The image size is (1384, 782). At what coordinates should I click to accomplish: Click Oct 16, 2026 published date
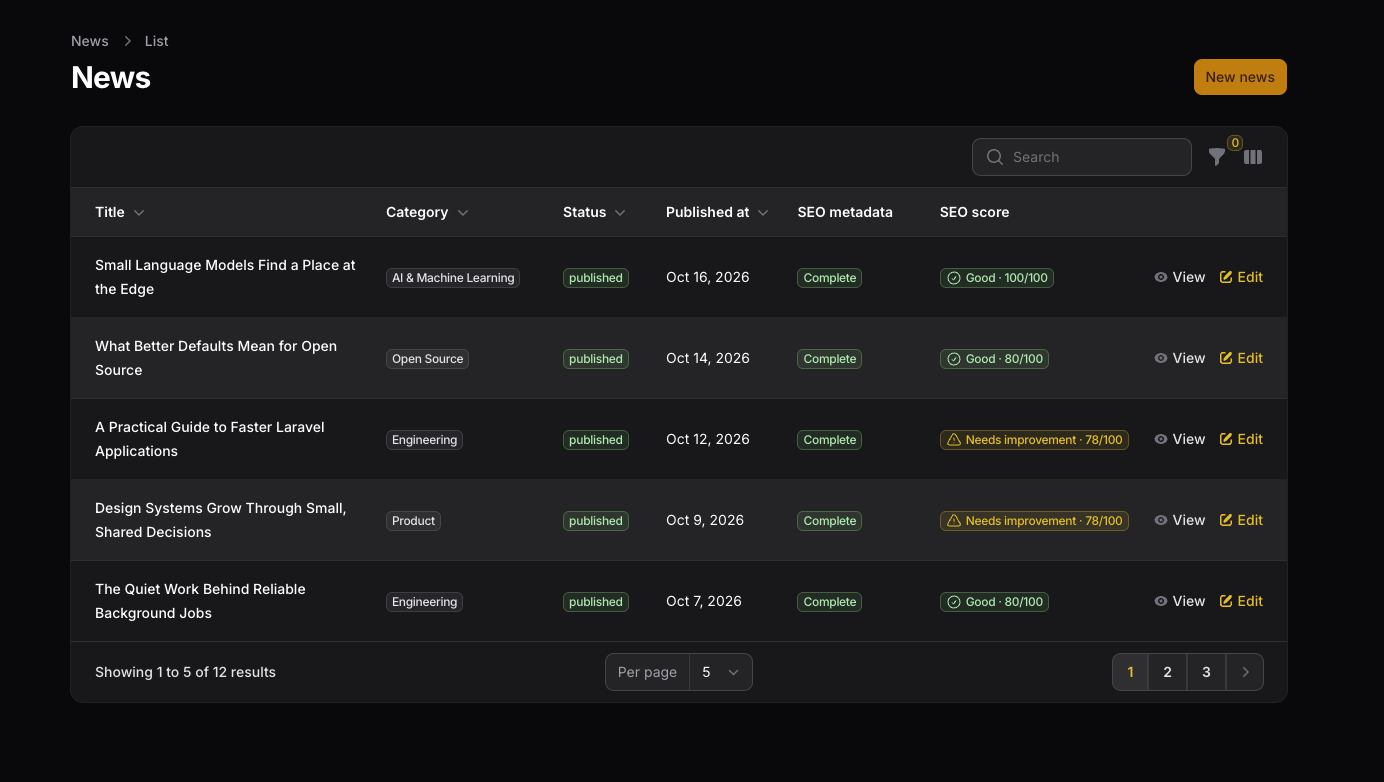708,277
